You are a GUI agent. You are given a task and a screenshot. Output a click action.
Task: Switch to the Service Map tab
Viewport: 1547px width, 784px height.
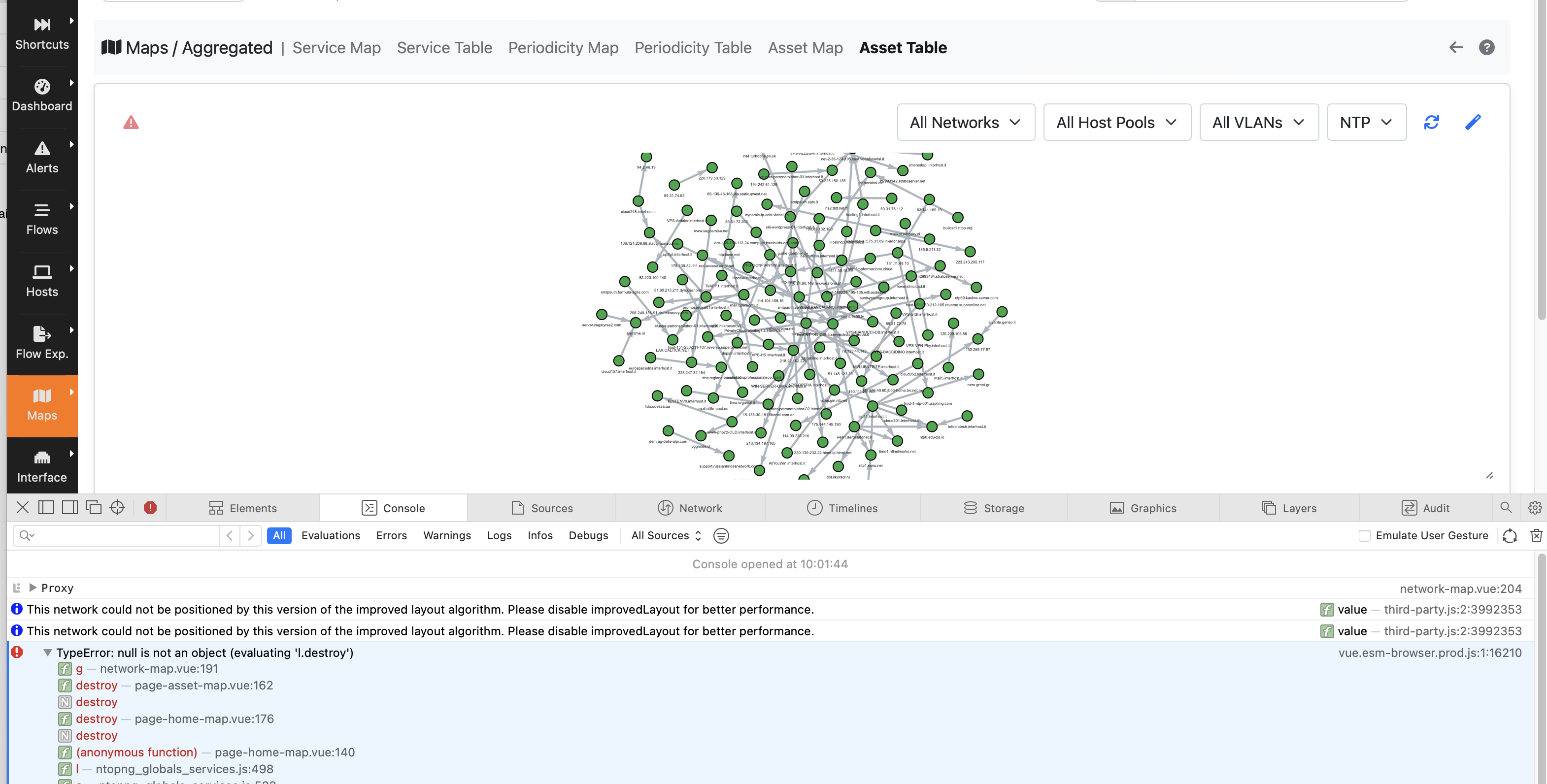(x=336, y=47)
